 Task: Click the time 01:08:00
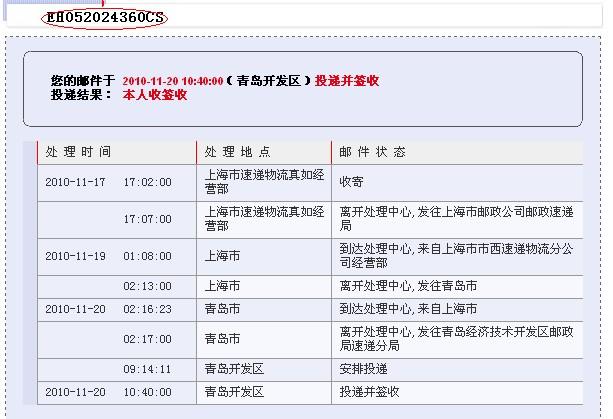tap(147, 256)
